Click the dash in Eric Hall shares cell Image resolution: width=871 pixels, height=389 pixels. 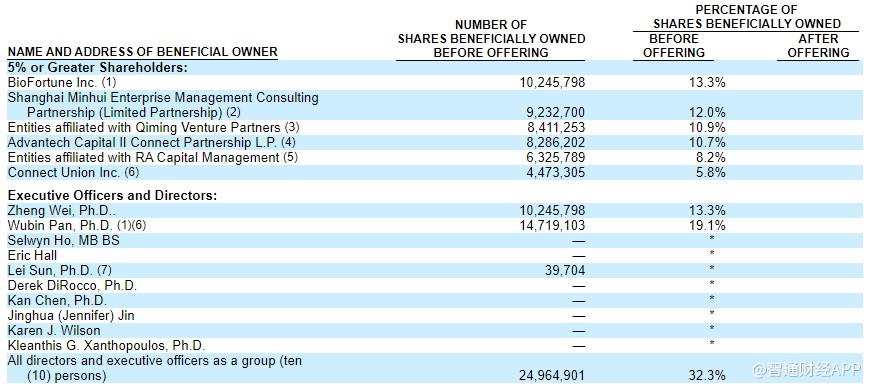coord(579,256)
